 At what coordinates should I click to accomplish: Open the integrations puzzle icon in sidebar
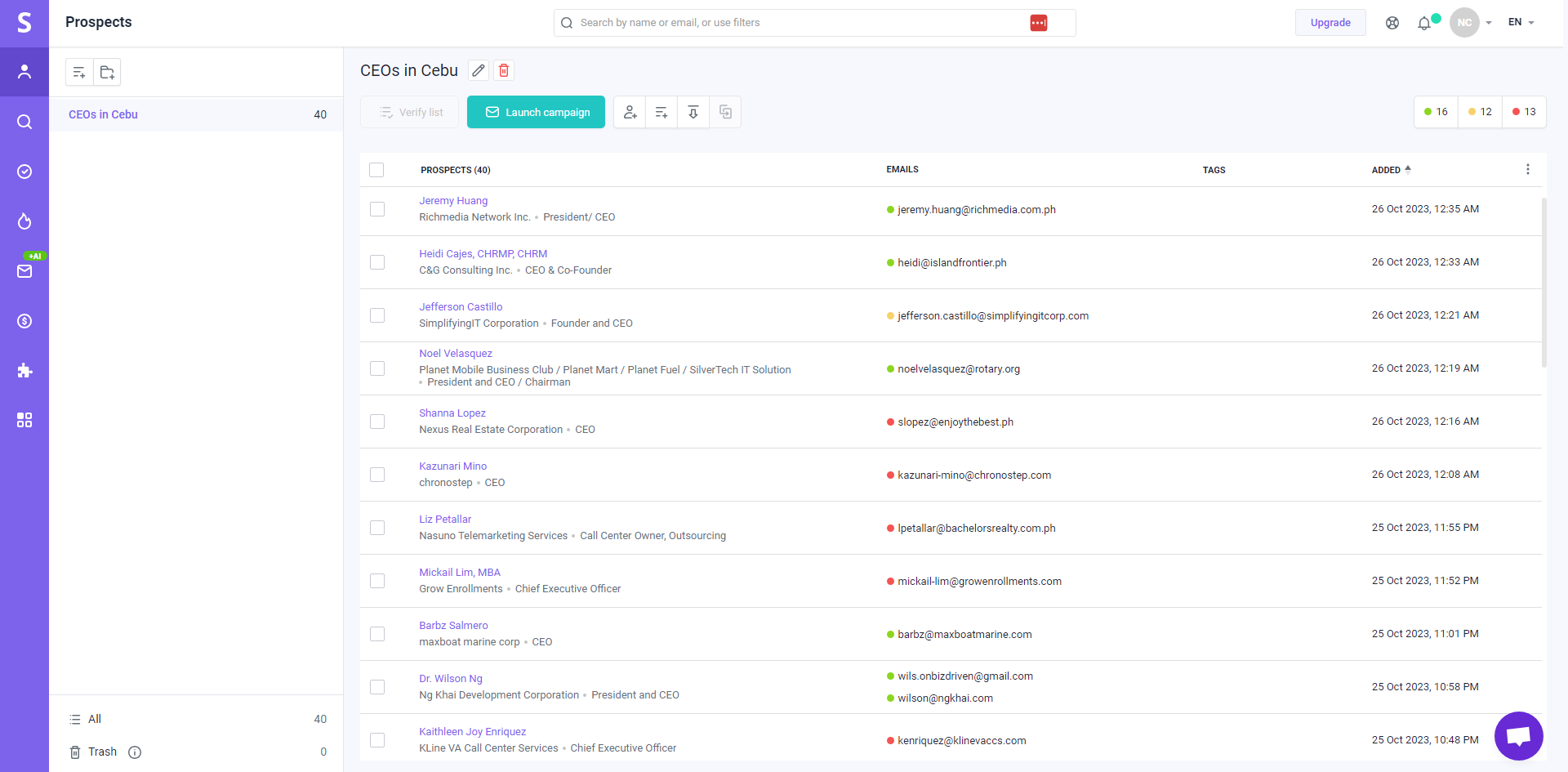click(x=24, y=371)
